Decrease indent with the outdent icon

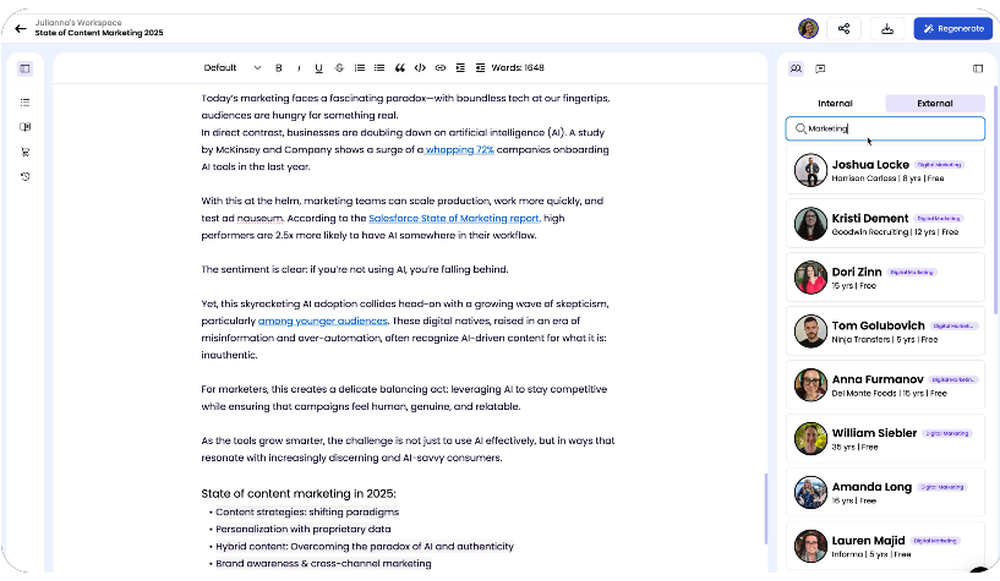[x=480, y=68]
